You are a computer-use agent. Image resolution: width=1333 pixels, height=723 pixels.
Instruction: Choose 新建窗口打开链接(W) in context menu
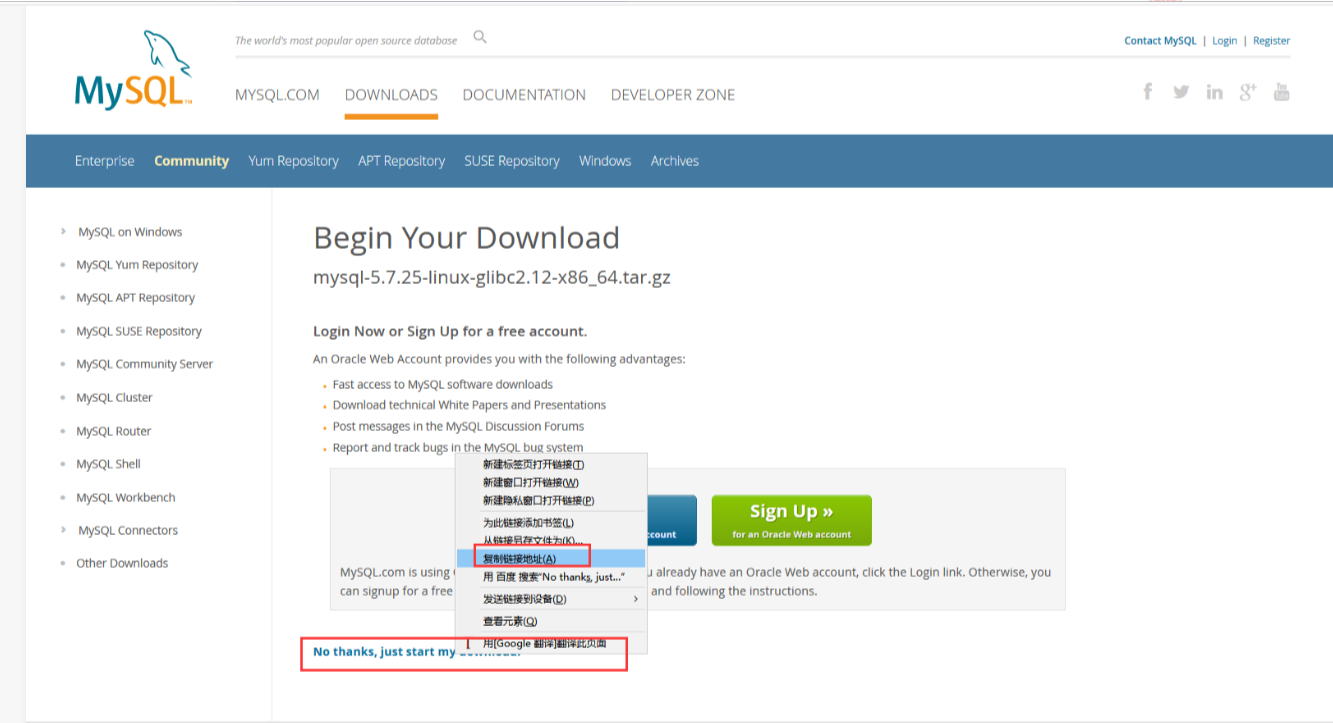(x=551, y=482)
